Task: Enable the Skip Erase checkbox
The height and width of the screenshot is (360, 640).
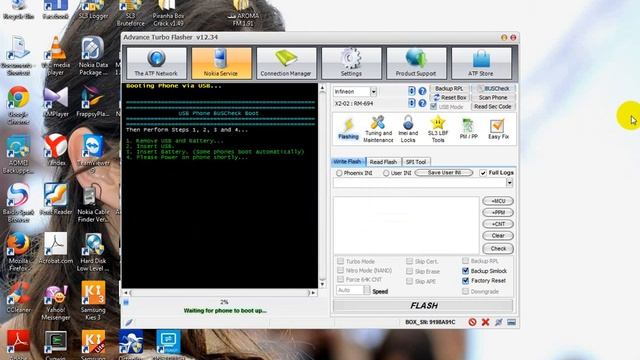Action: tap(409, 271)
